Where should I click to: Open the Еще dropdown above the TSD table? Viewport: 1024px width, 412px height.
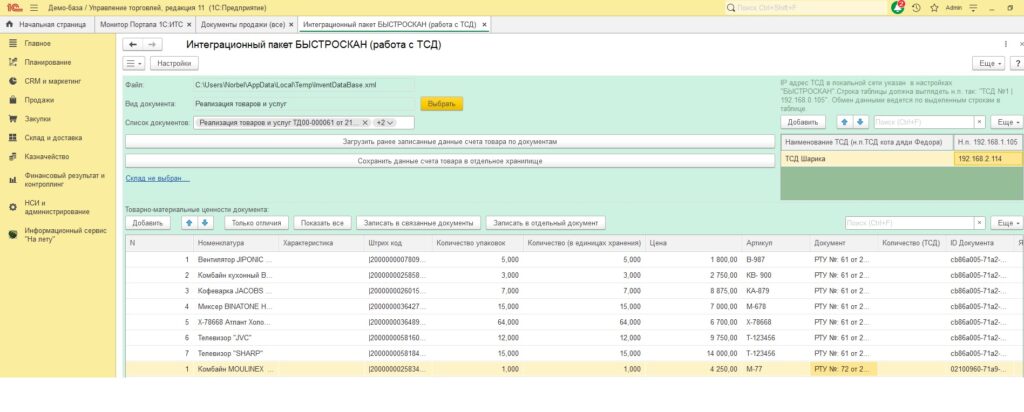(x=1004, y=122)
